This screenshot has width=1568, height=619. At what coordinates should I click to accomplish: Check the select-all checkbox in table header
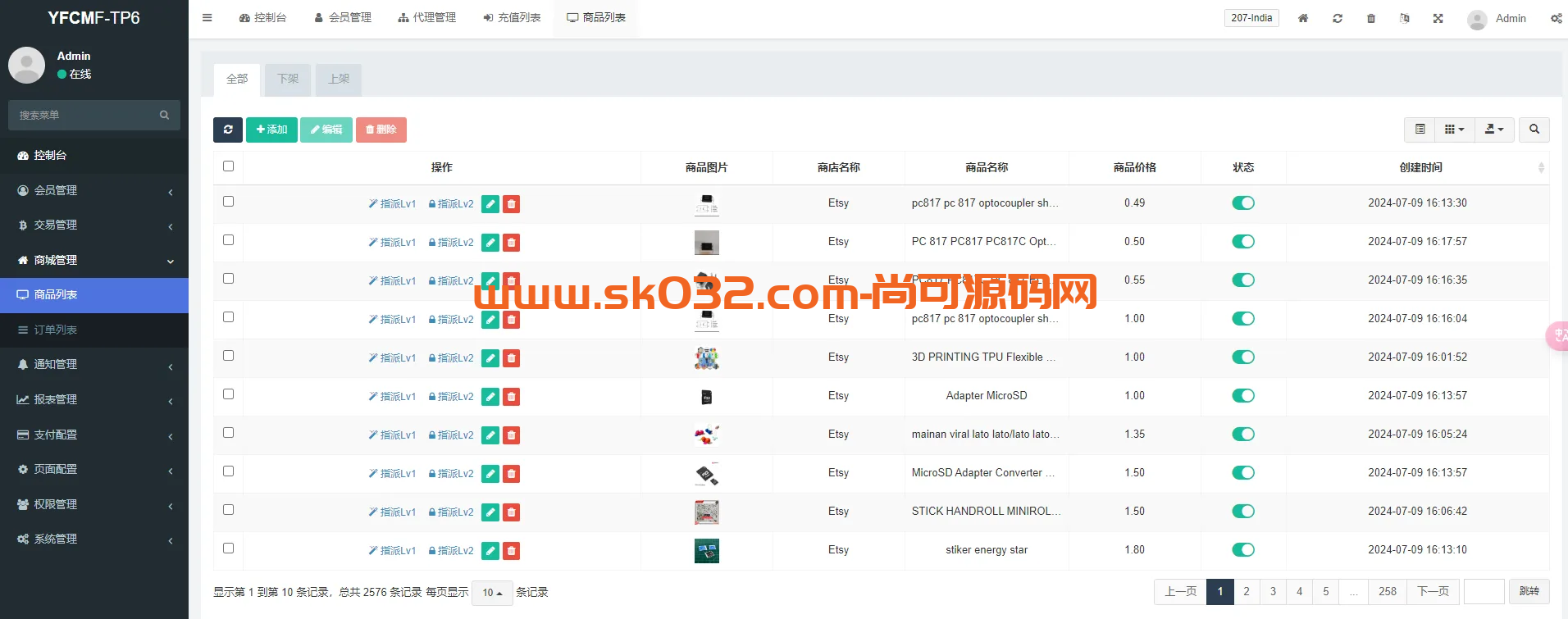tap(228, 166)
